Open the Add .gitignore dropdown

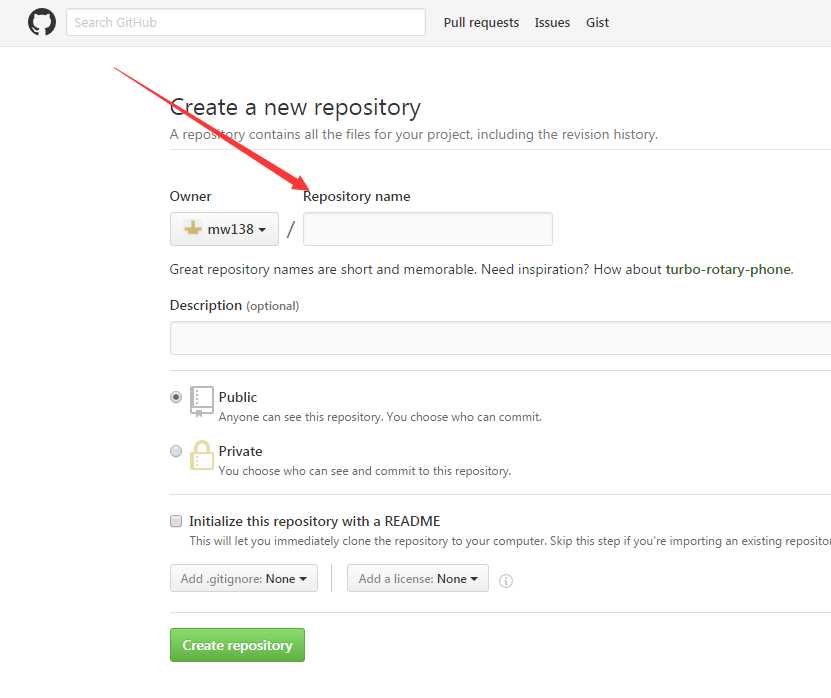coord(244,578)
